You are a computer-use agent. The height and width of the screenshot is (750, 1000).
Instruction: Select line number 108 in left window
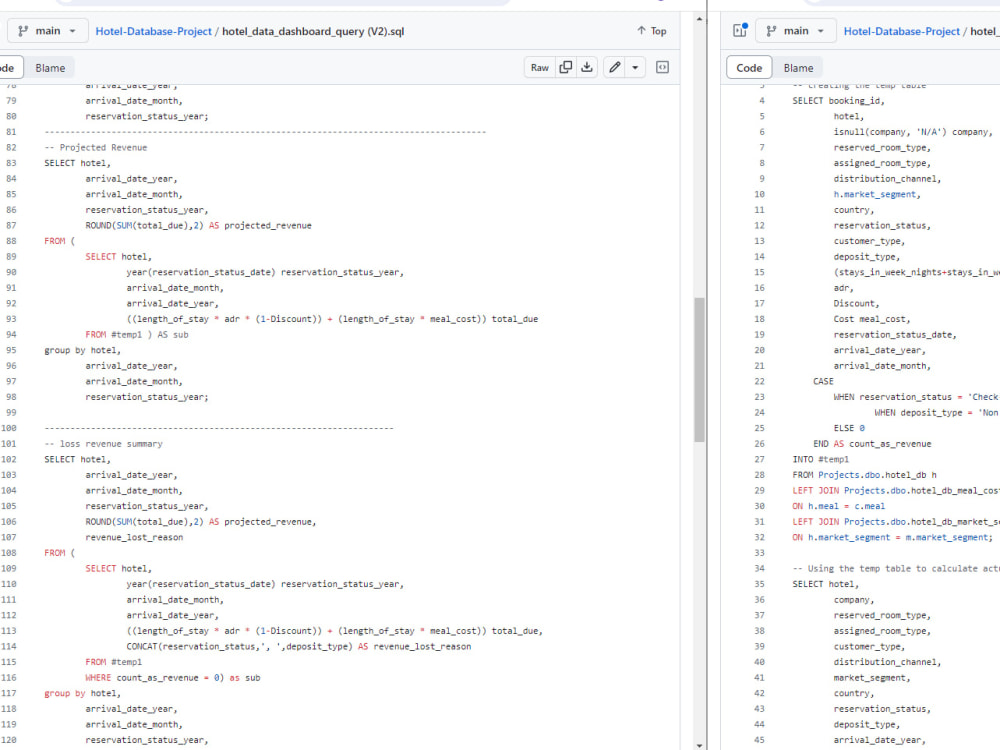click(x=9, y=553)
